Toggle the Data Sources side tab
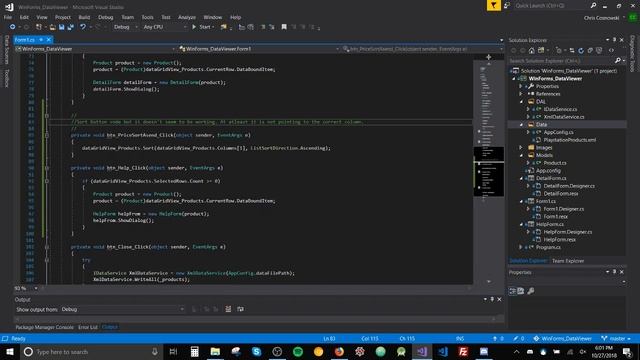 click(x=7, y=49)
